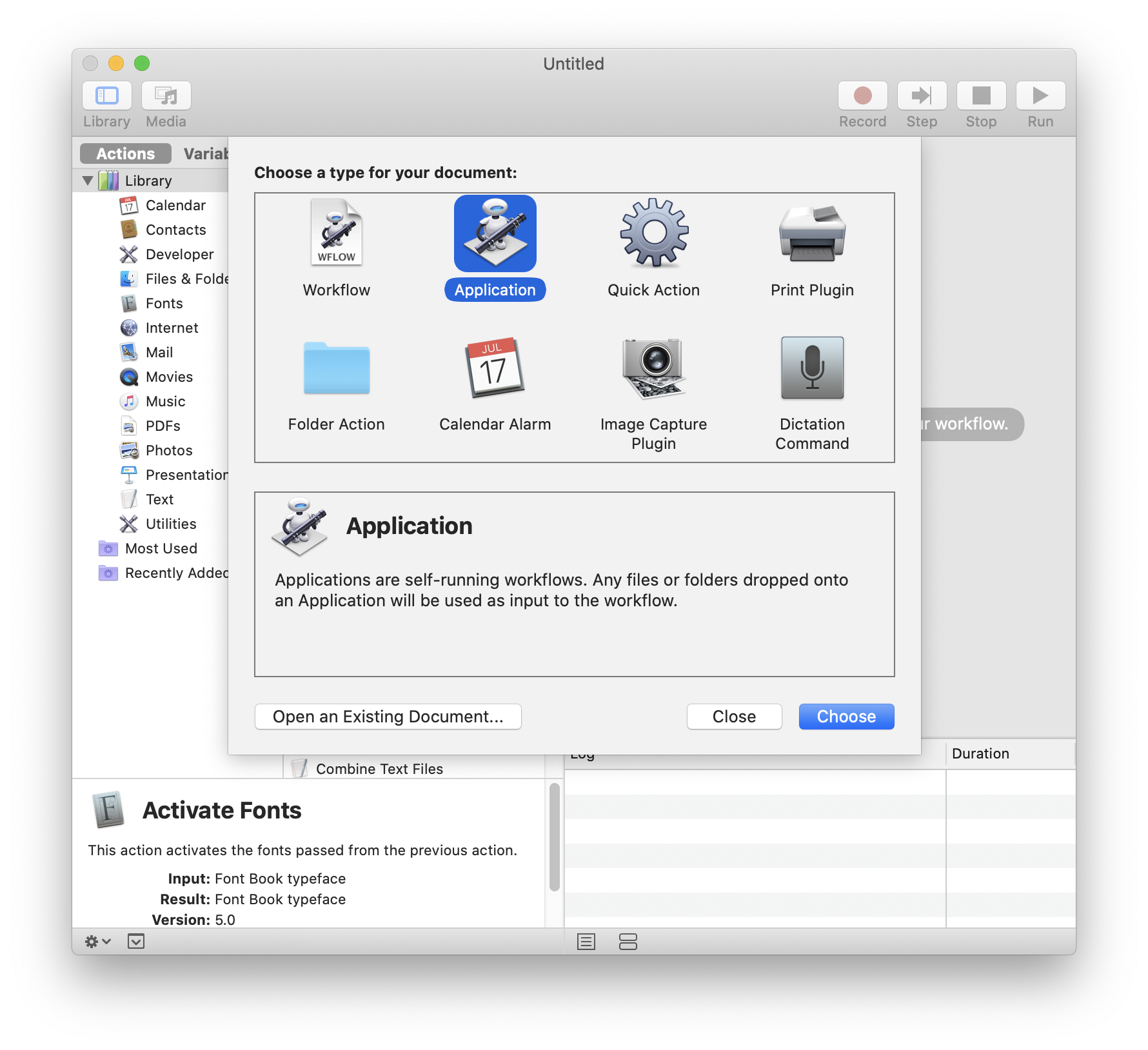
Task: Switch to the Variables tab
Action: point(205,154)
